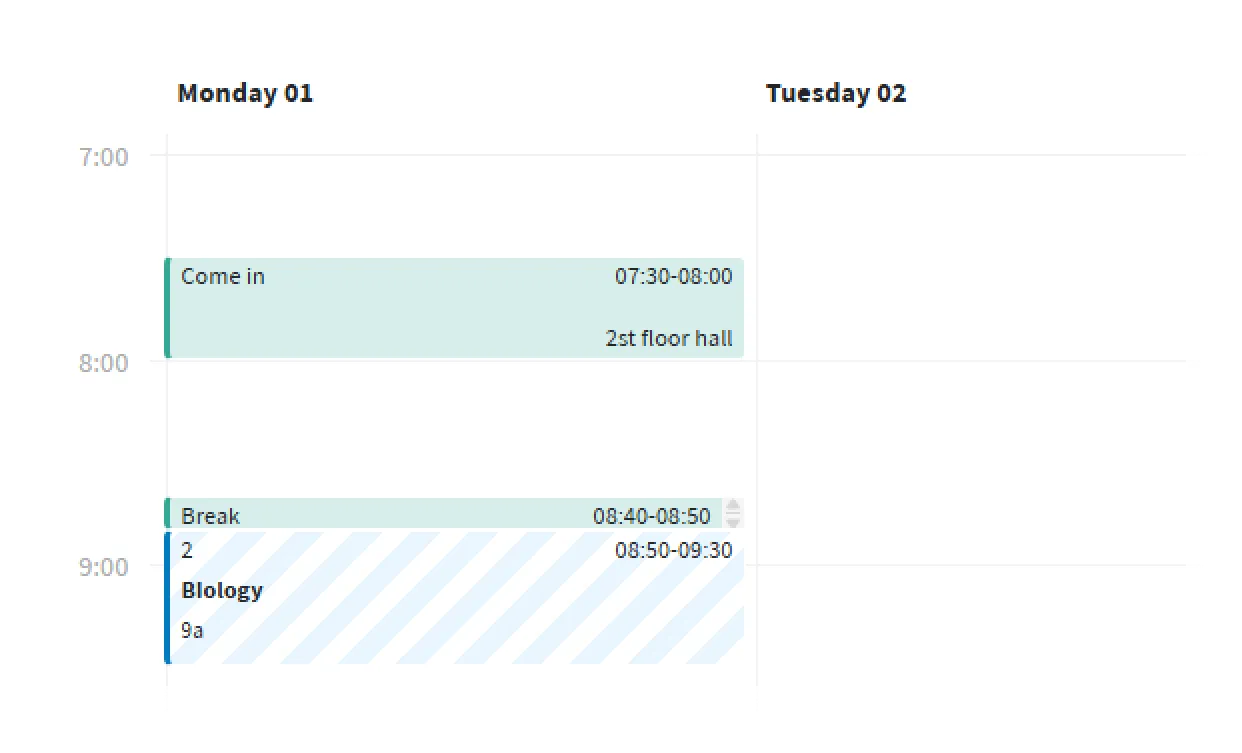Click empty Tuesday slot after 8:00
1242x753 pixels.
[978, 430]
